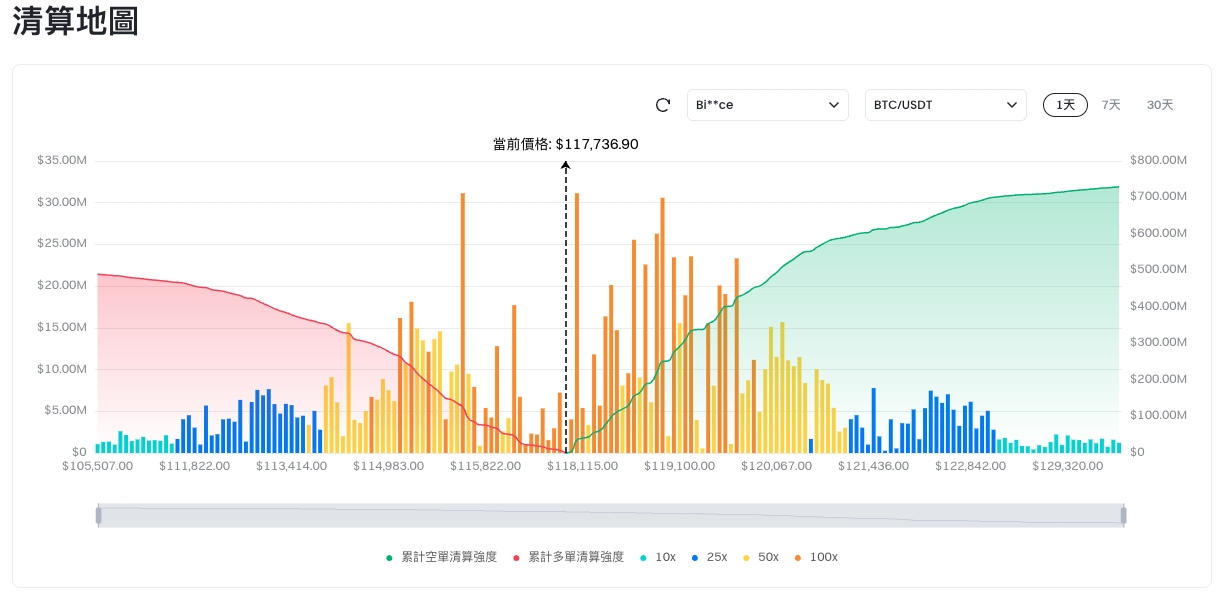Click the 清算地圖 page heading
Viewport: 1217px width, 596px height.
click(75, 22)
